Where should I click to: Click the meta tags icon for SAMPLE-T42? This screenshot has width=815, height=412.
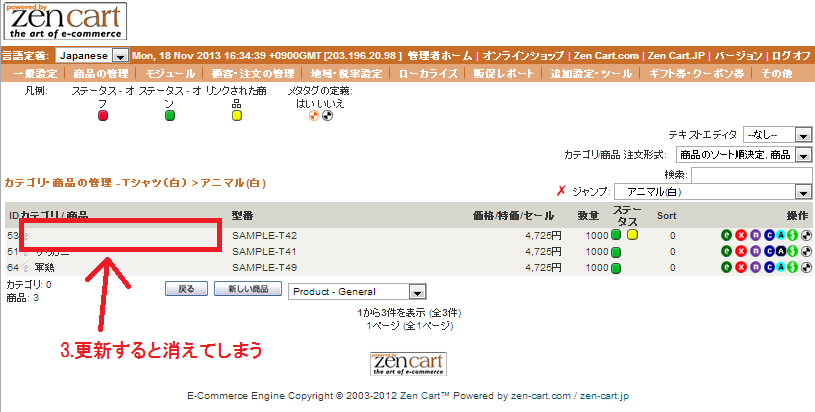pos(806,236)
